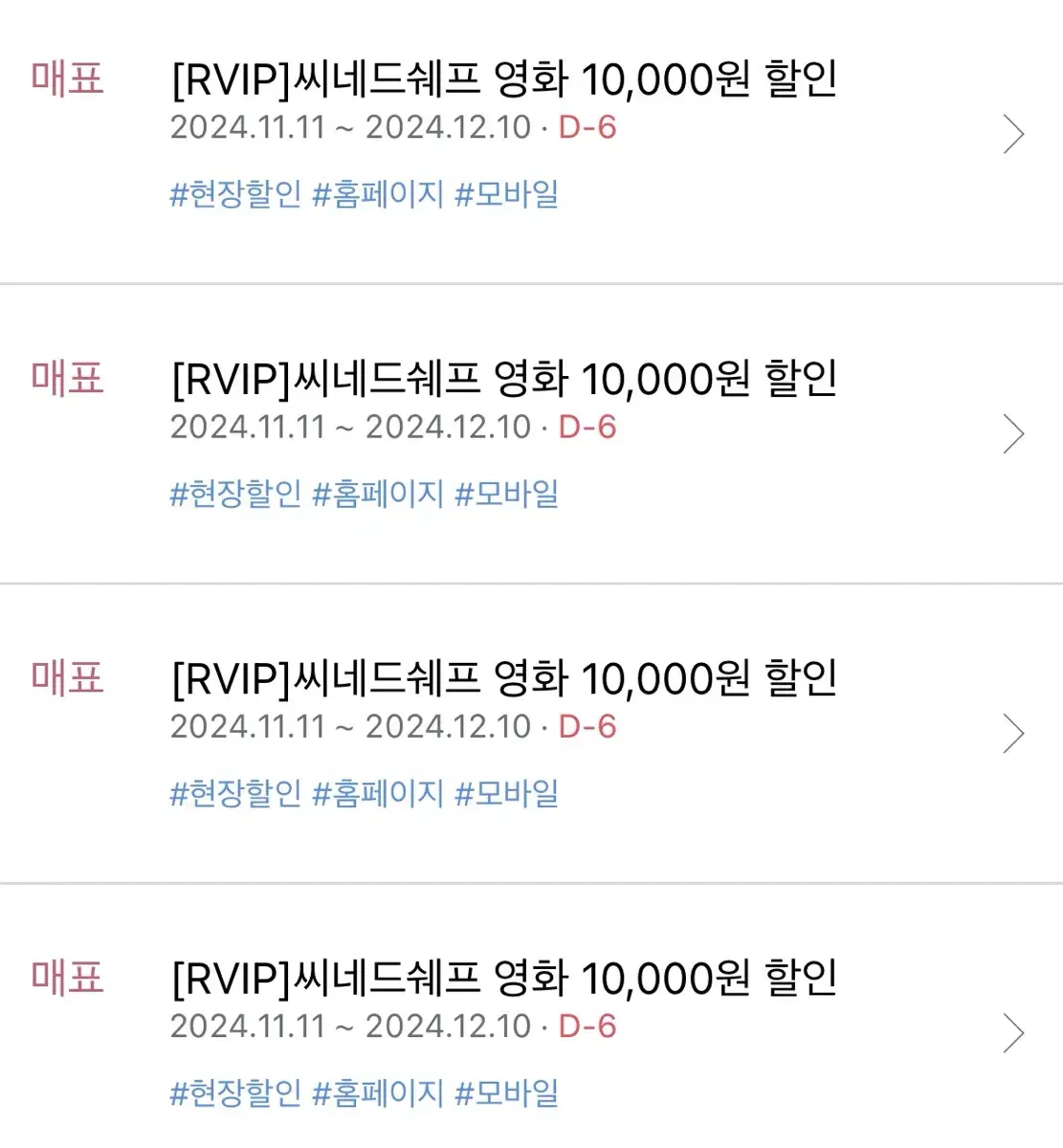Screen dimensions: 1063x1148
Task: Click the #현장할인 tag in the first coupon
Action: 235,194
